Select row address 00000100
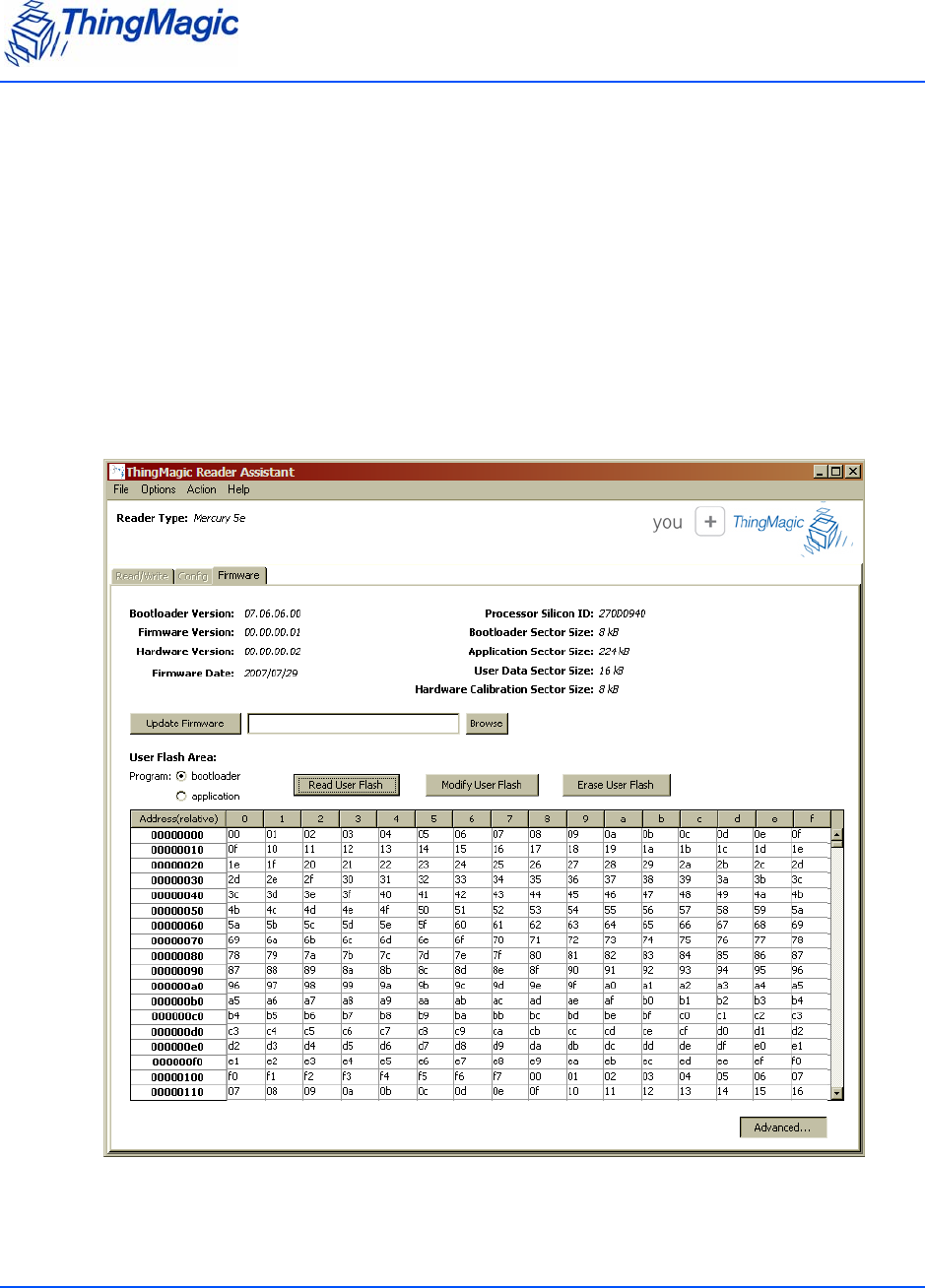The width and height of the screenshot is (925, 1288). (178, 1079)
